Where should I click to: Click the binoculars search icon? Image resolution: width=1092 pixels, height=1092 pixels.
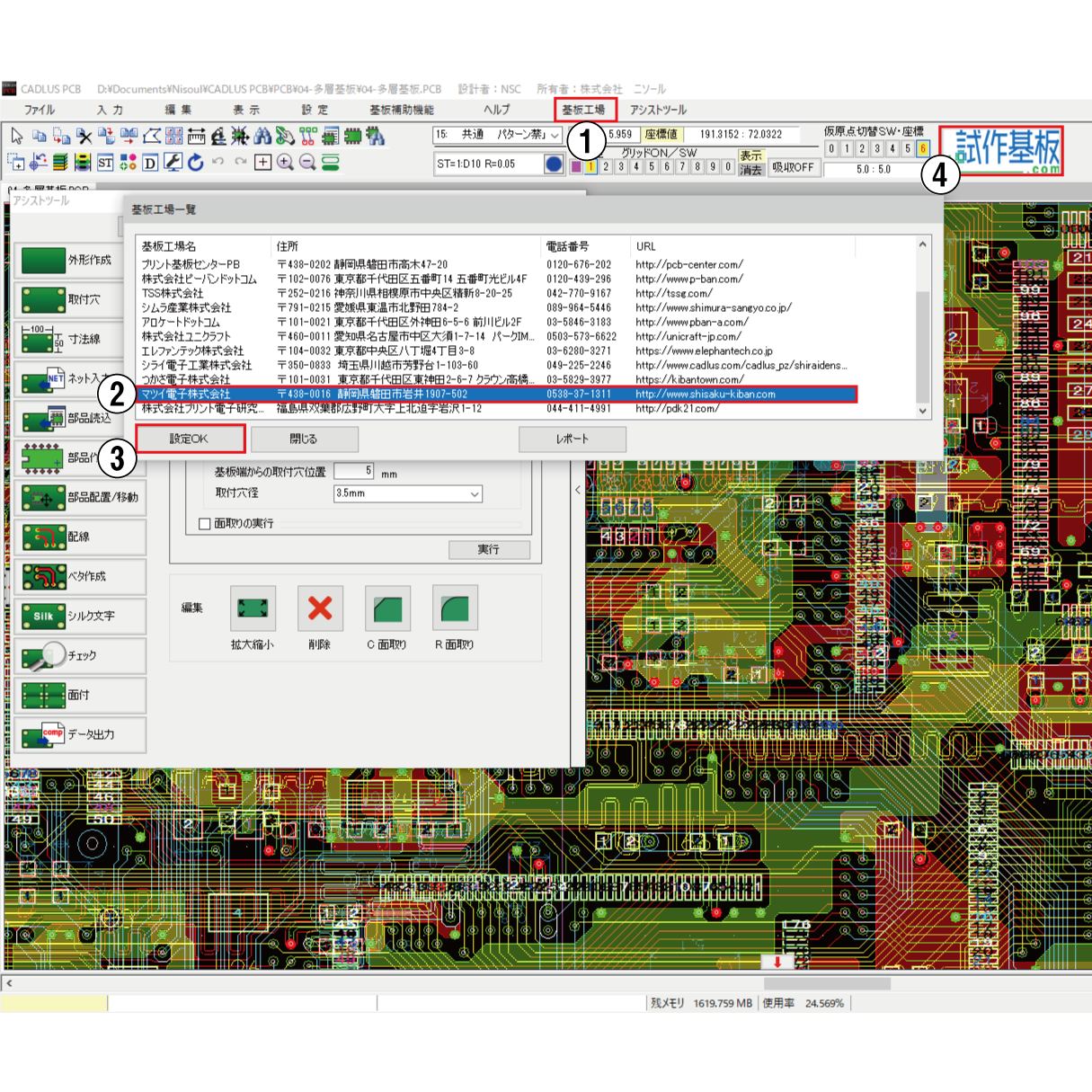pyautogui.click(x=262, y=136)
